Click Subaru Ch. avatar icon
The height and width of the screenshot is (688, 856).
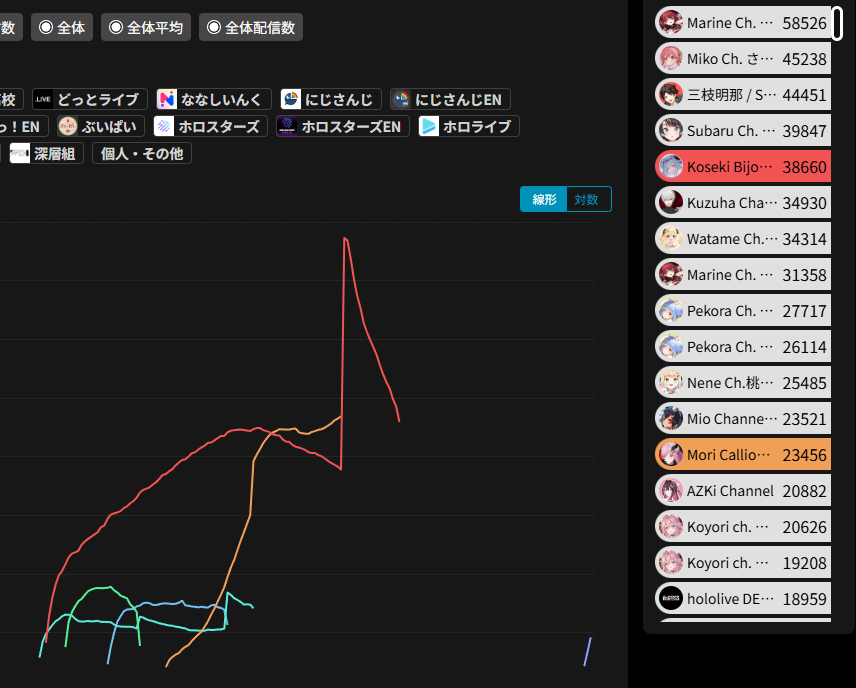pyautogui.click(x=670, y=131)
